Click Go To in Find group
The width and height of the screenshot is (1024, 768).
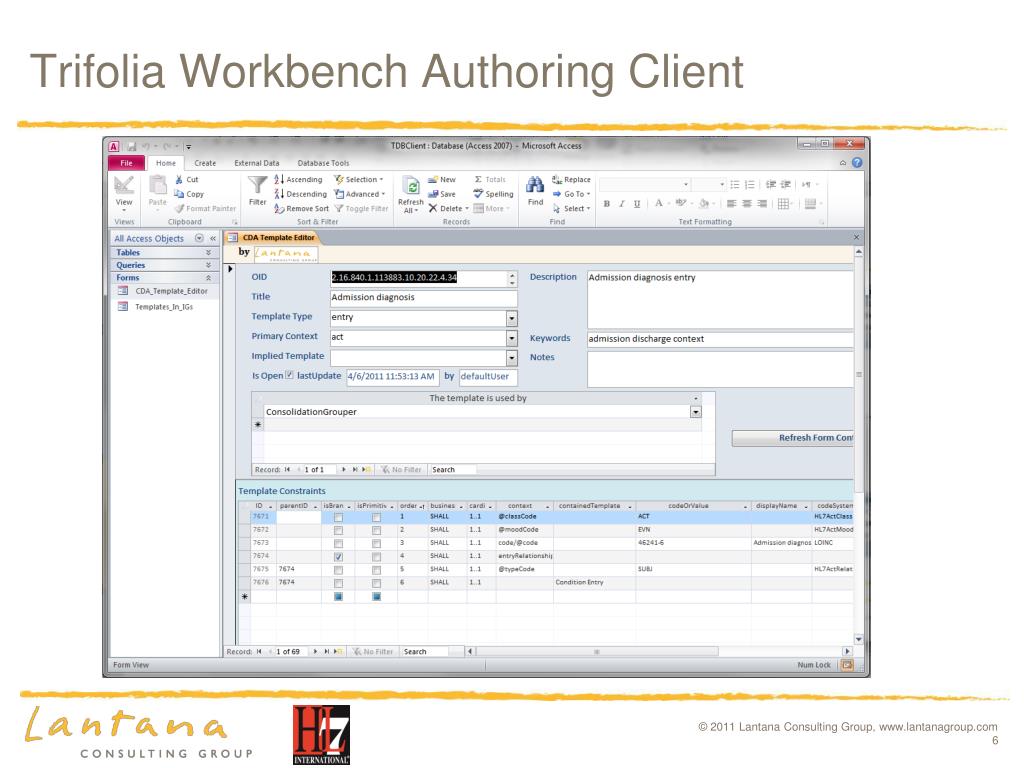pyautogui.click(x=571, y=194)
